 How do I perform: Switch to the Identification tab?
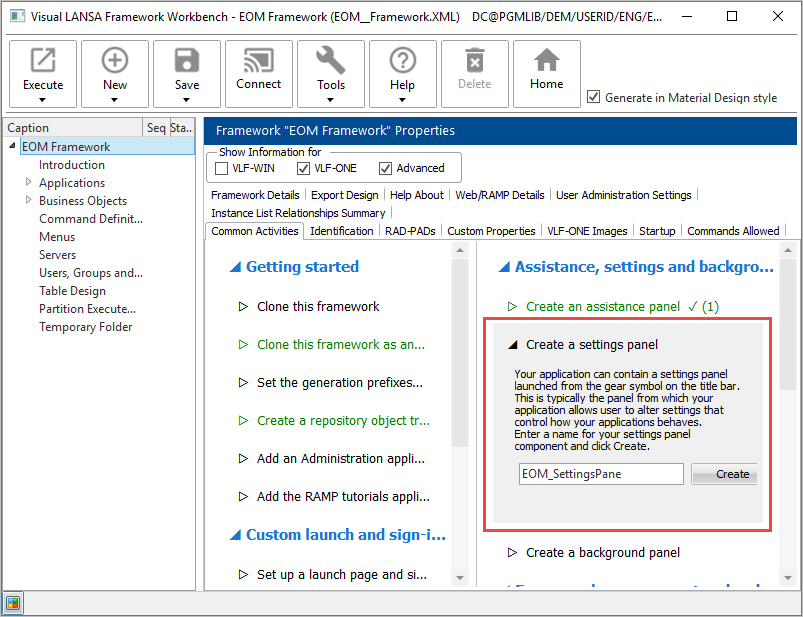(x=342, y=231)
